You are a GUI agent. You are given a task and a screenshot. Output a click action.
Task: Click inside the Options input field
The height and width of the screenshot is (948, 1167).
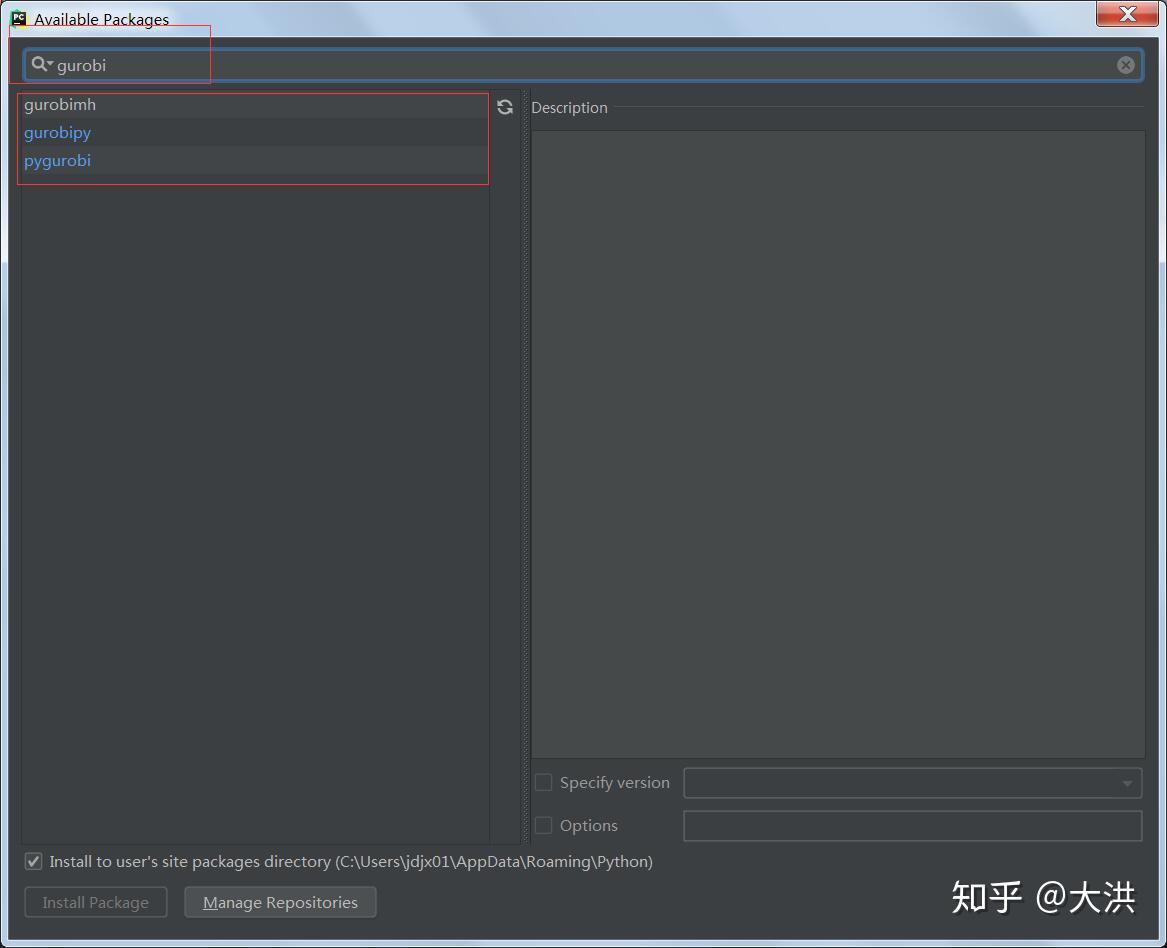tap(912, 826)
